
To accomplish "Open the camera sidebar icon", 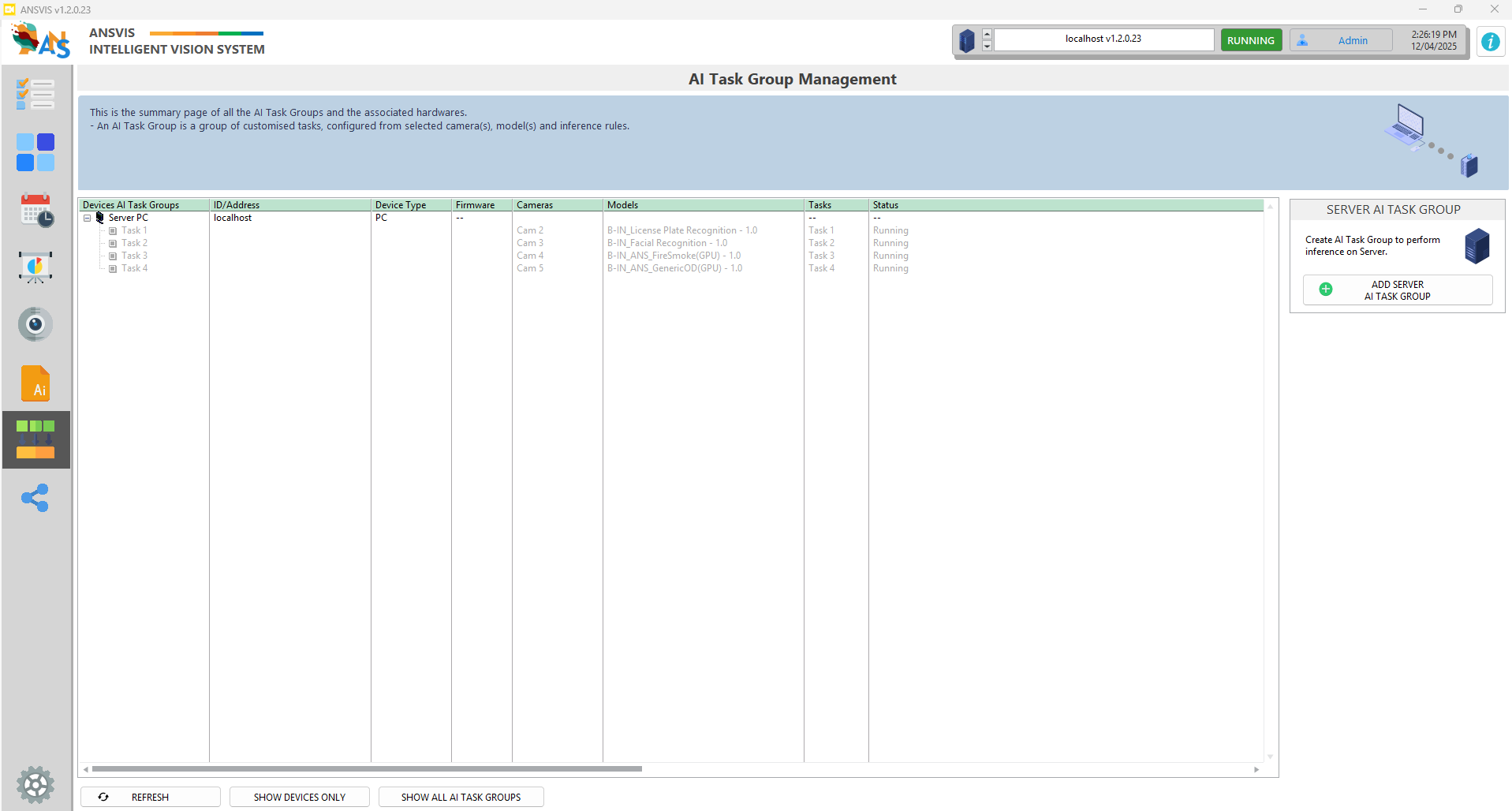I will point(35,324).
